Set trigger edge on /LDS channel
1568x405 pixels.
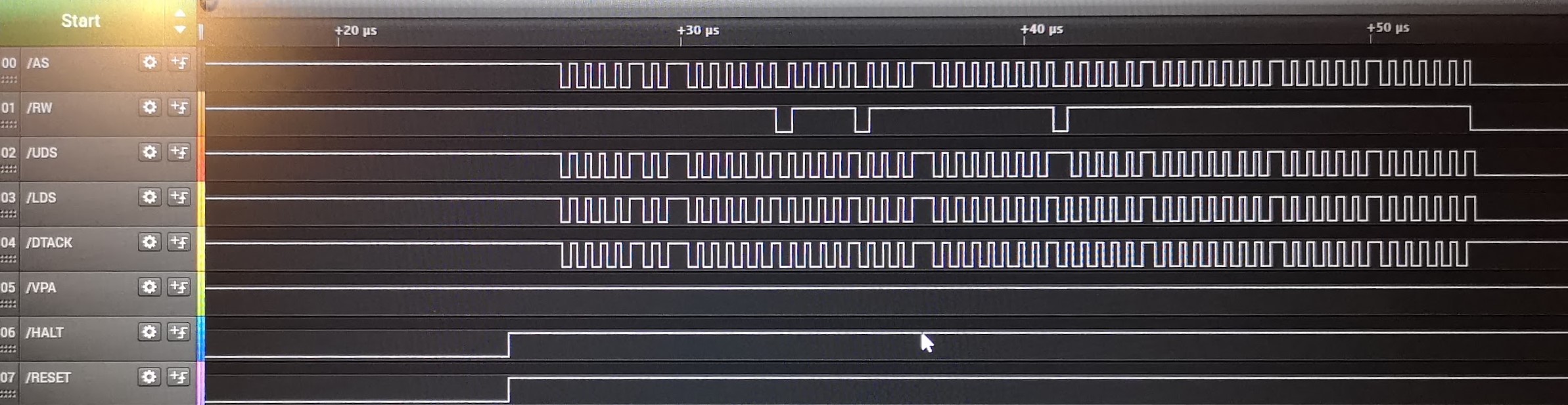179,197
